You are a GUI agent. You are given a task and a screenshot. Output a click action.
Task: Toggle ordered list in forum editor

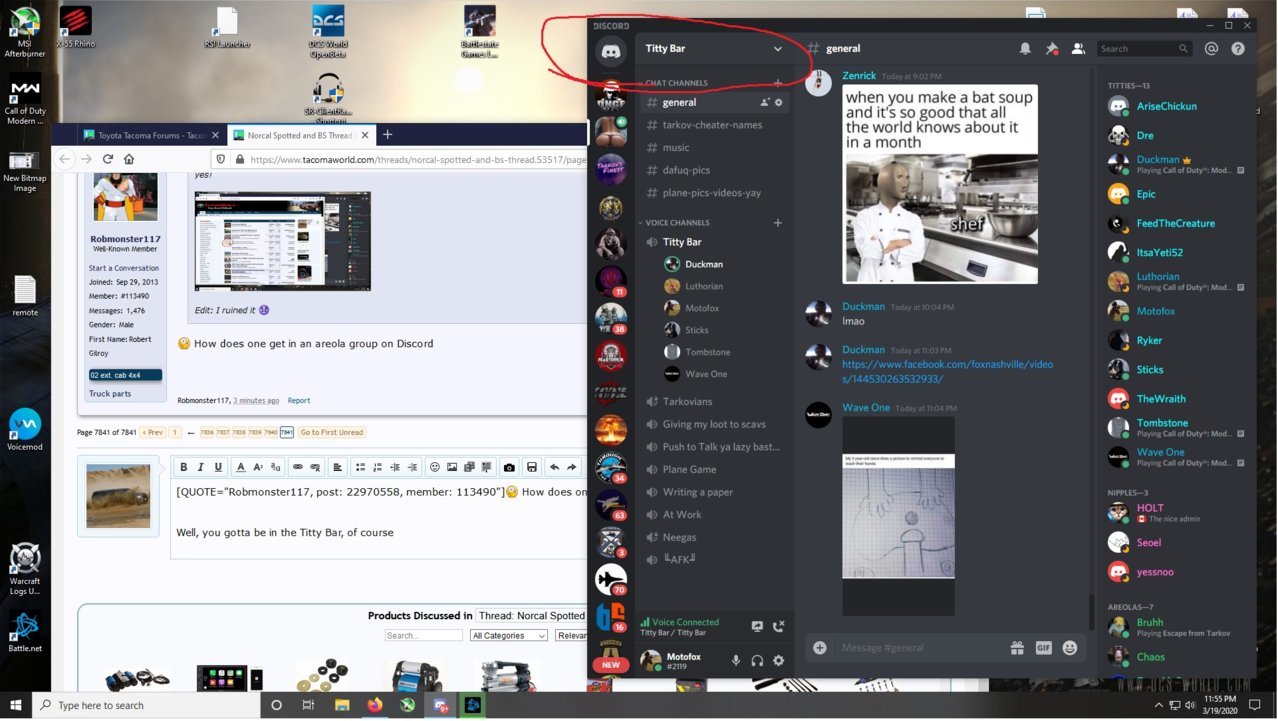[377, 467]
